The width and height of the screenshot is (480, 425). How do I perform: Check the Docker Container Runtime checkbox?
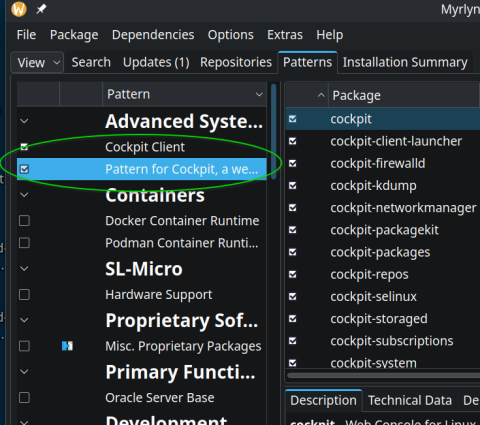pos(24,221)
